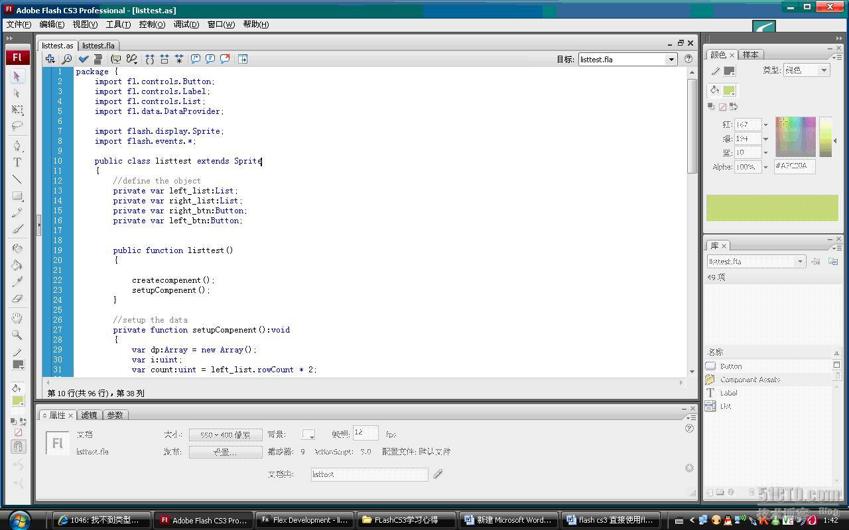Select the Paint Bucket tool

point(17,266)
